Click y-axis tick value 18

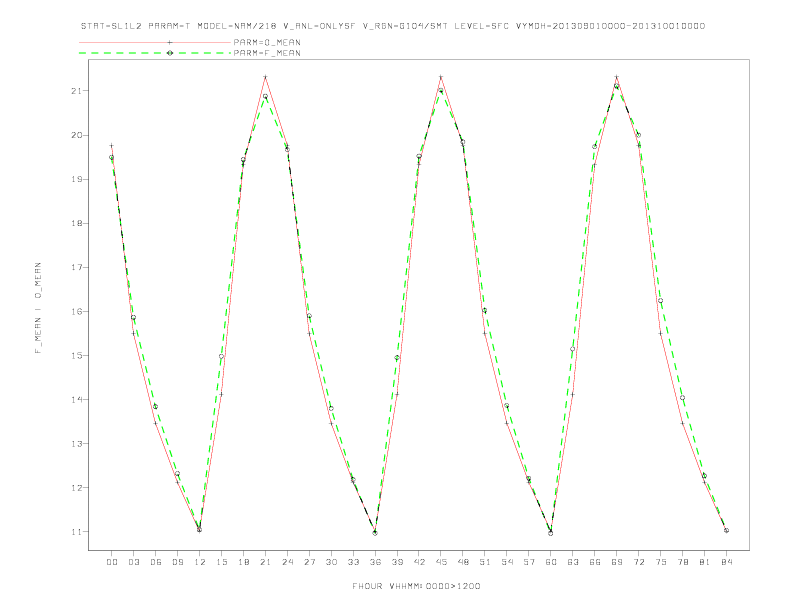click(x=77, y=223)
